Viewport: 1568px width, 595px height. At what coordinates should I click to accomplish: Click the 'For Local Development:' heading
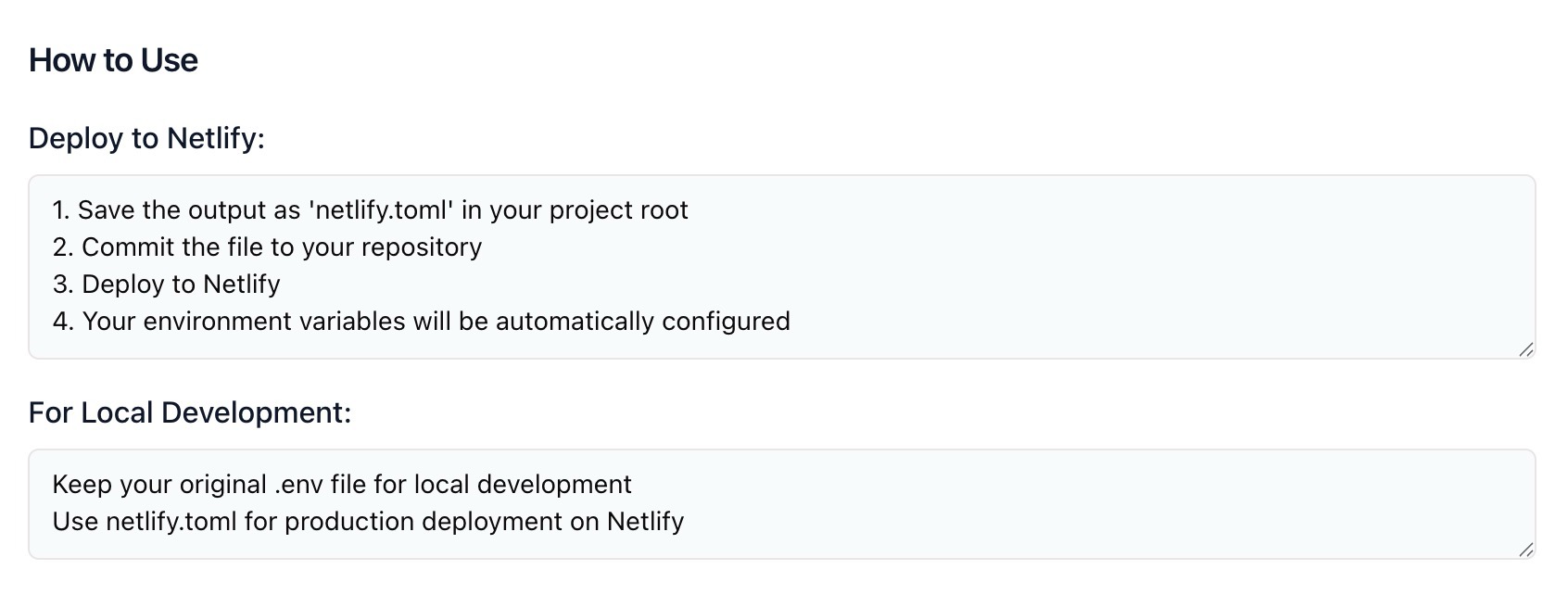[x=190, y=411]
